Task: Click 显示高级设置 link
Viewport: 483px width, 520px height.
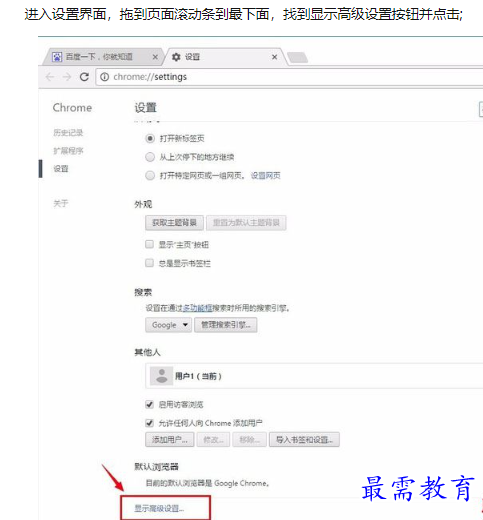Action: tap(159, 508)
